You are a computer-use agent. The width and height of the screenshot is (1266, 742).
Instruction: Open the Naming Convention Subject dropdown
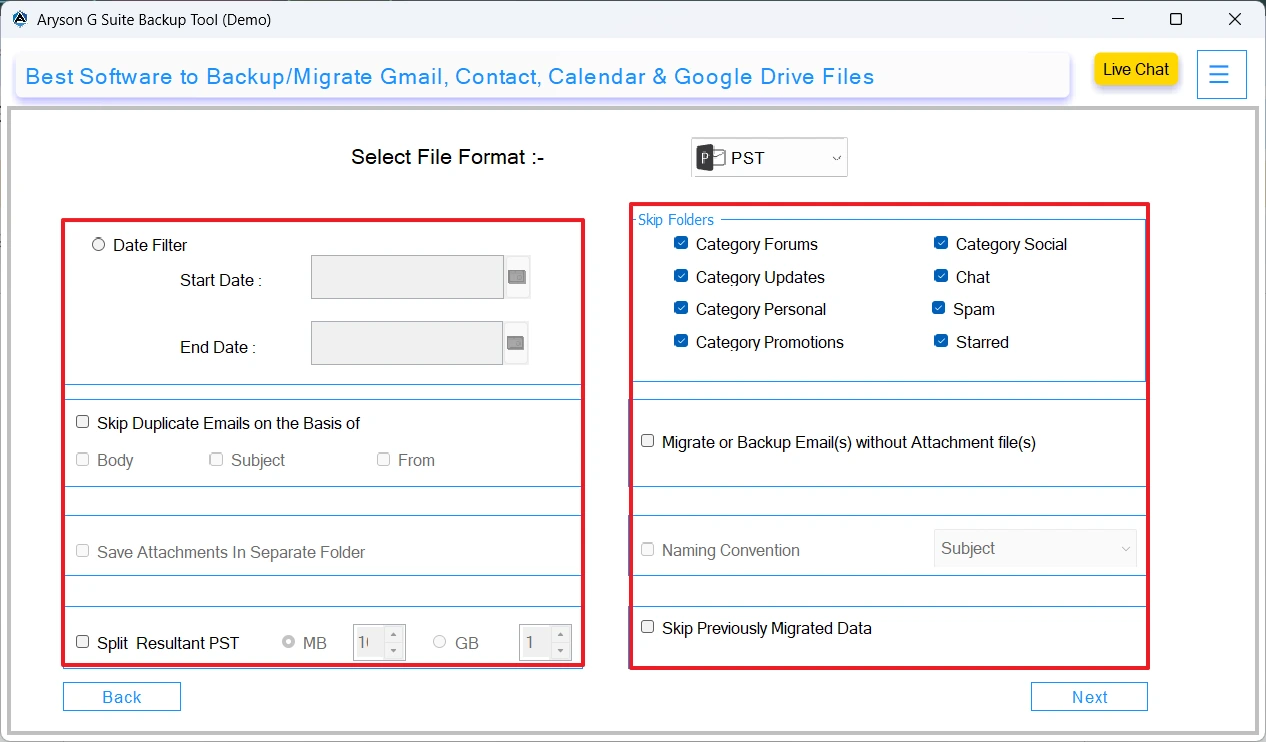[x=1035, y=548]
